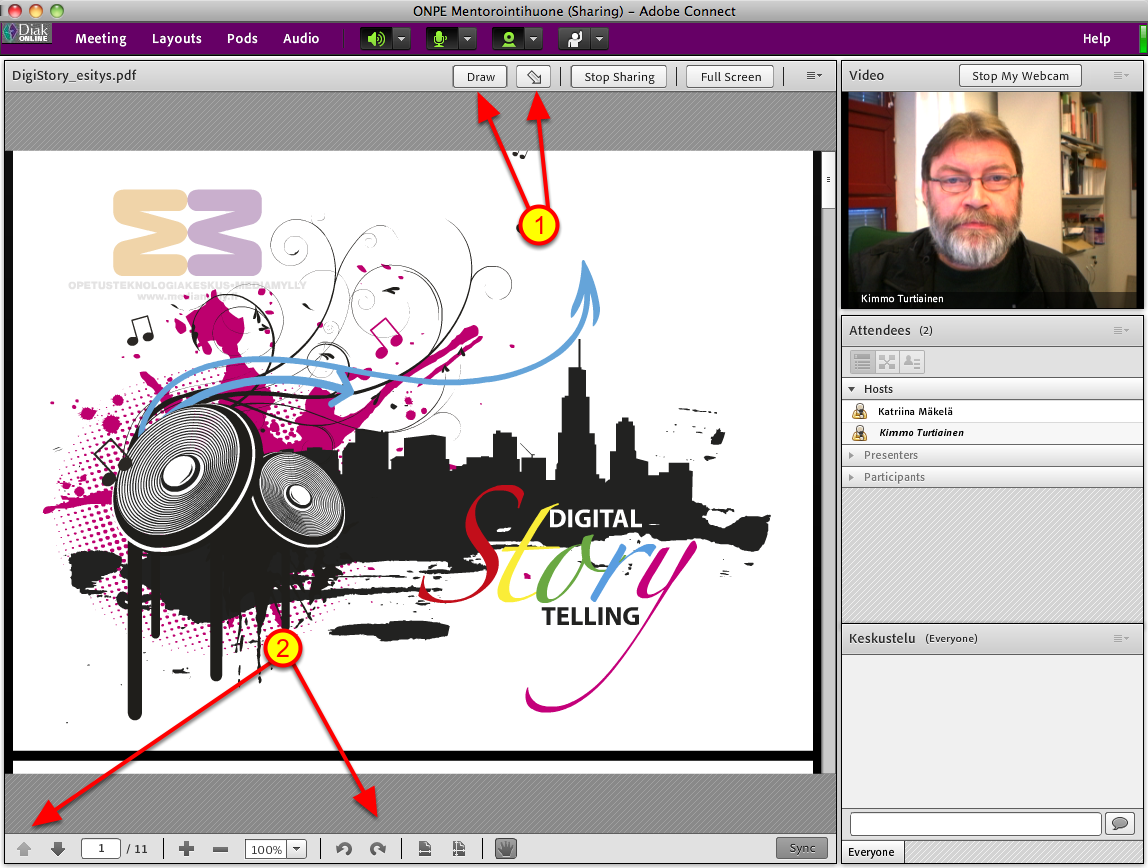The width and height of the screenshot is (1148, 868).
Task: Click the chat message input field
Action: pos(975,823)
